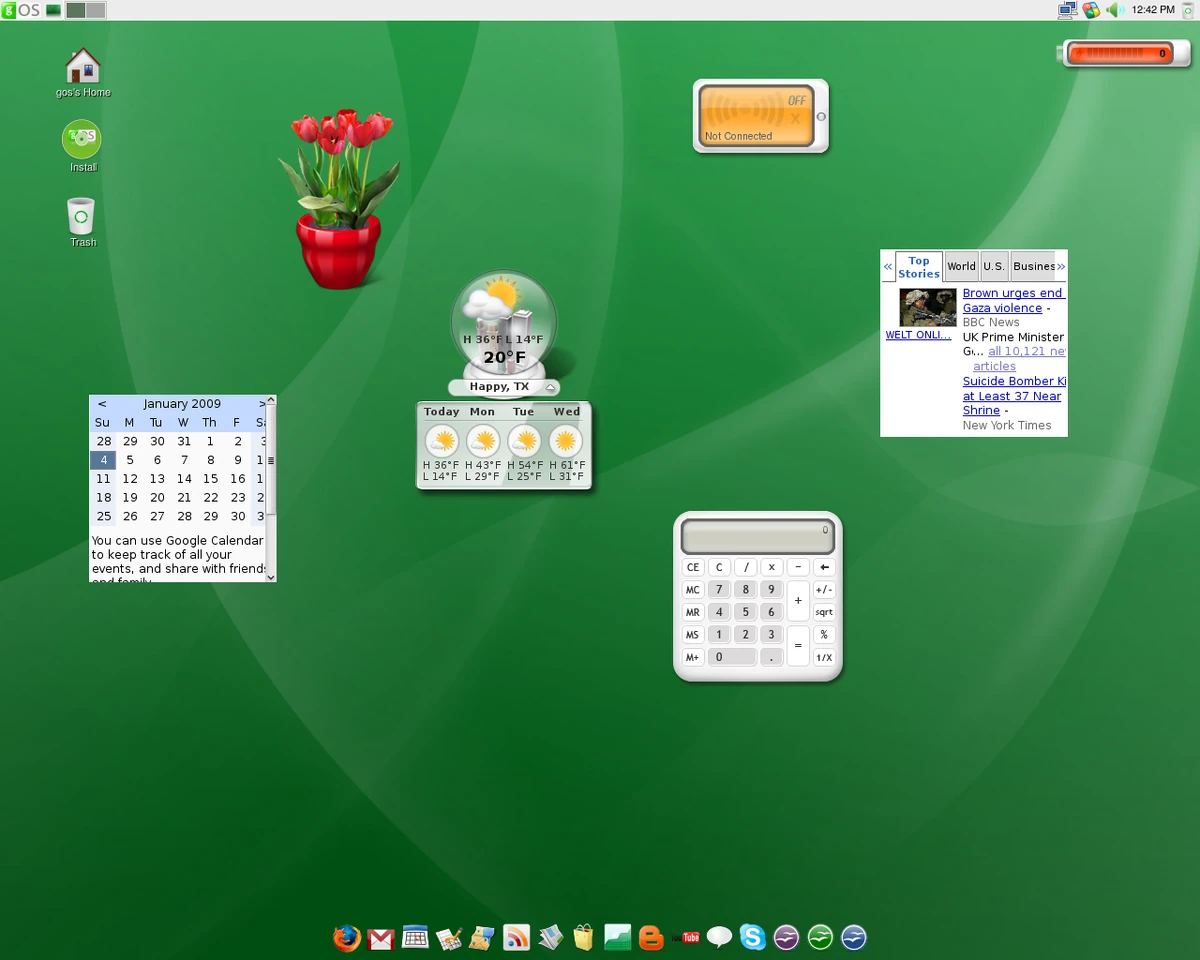Screen dimensions: 1200x960
Task: Toggle the wireless widget OFF switch
Action: [x=796, y=101]
